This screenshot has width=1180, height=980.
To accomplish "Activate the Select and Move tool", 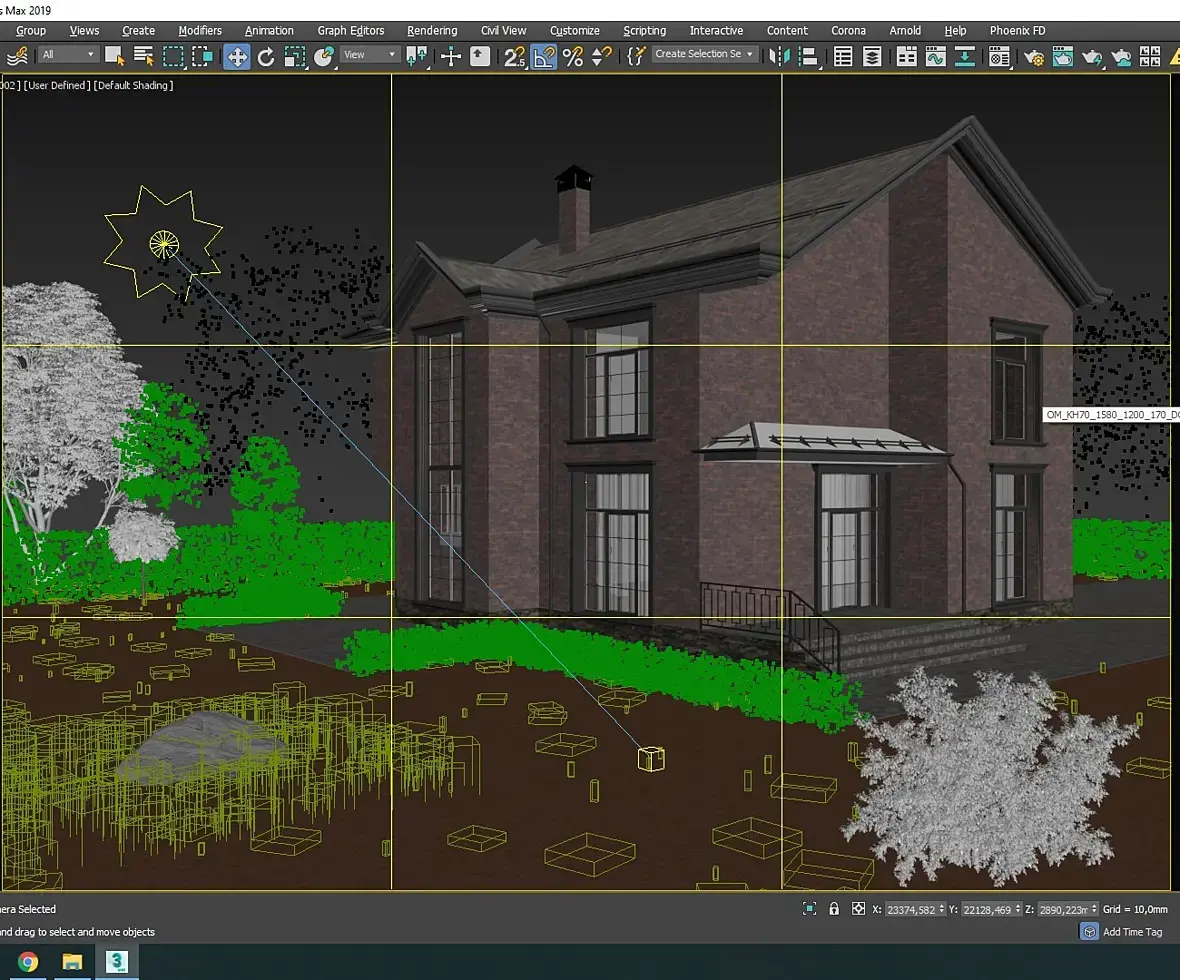I will 236,56.
